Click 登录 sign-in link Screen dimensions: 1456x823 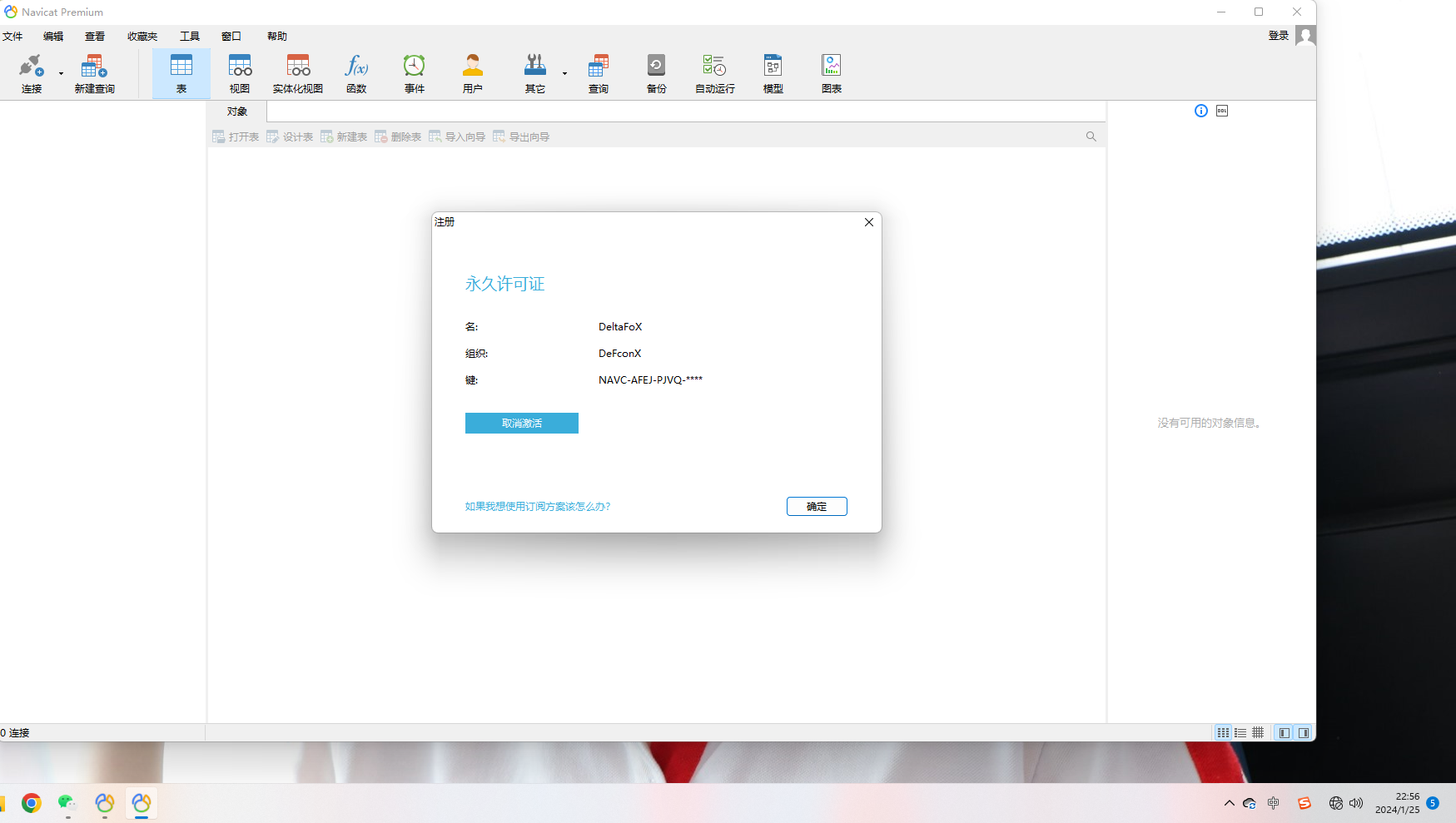pos(1279,36)
